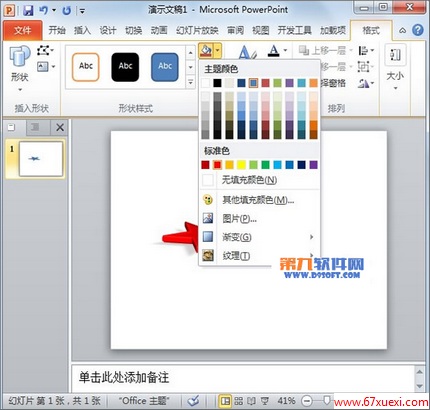Screen dimensions: 430x410
Task: Select Slide Sorter view icon in status bar
Action: tap(238, 400)
